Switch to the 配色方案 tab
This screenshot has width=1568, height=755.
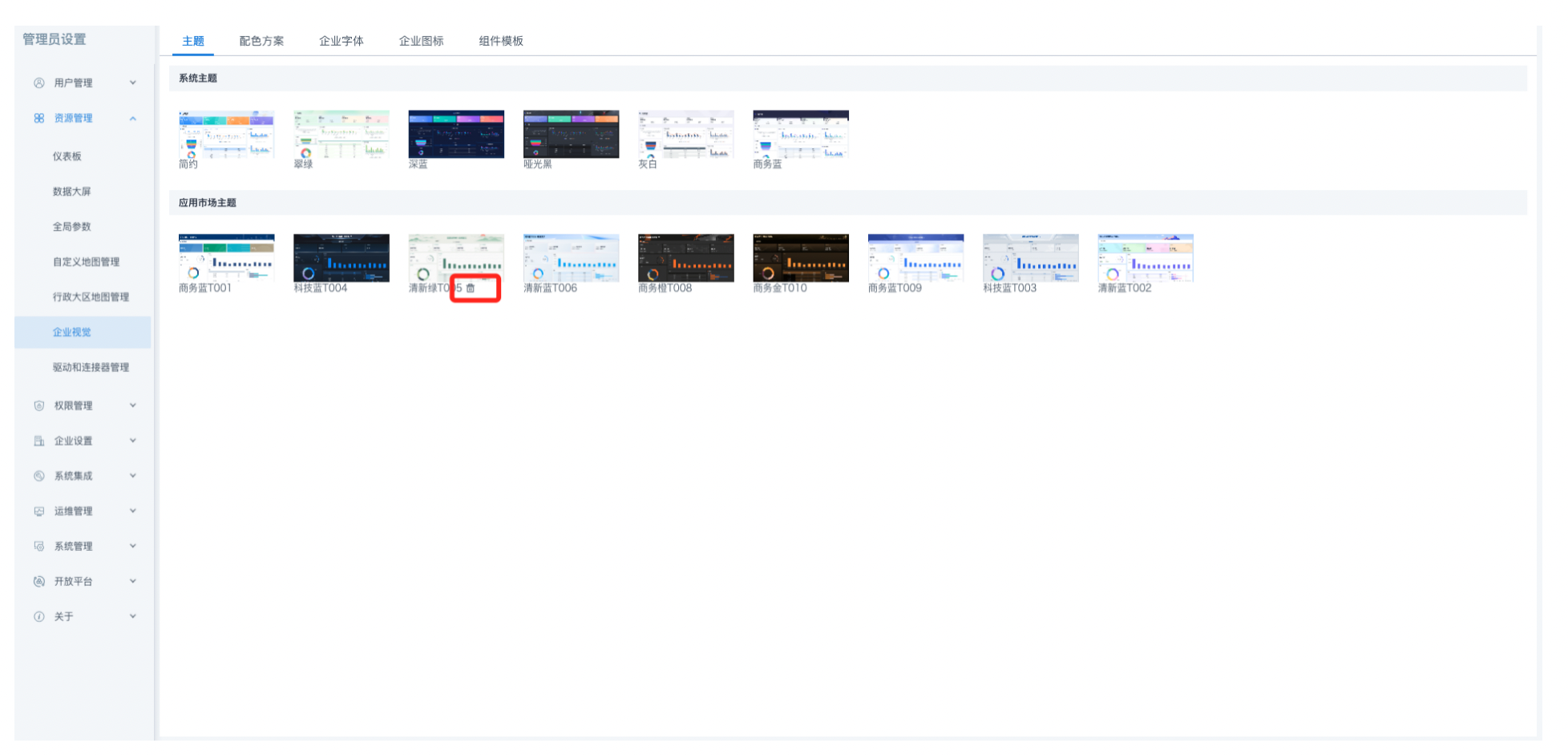pos(261,41)
